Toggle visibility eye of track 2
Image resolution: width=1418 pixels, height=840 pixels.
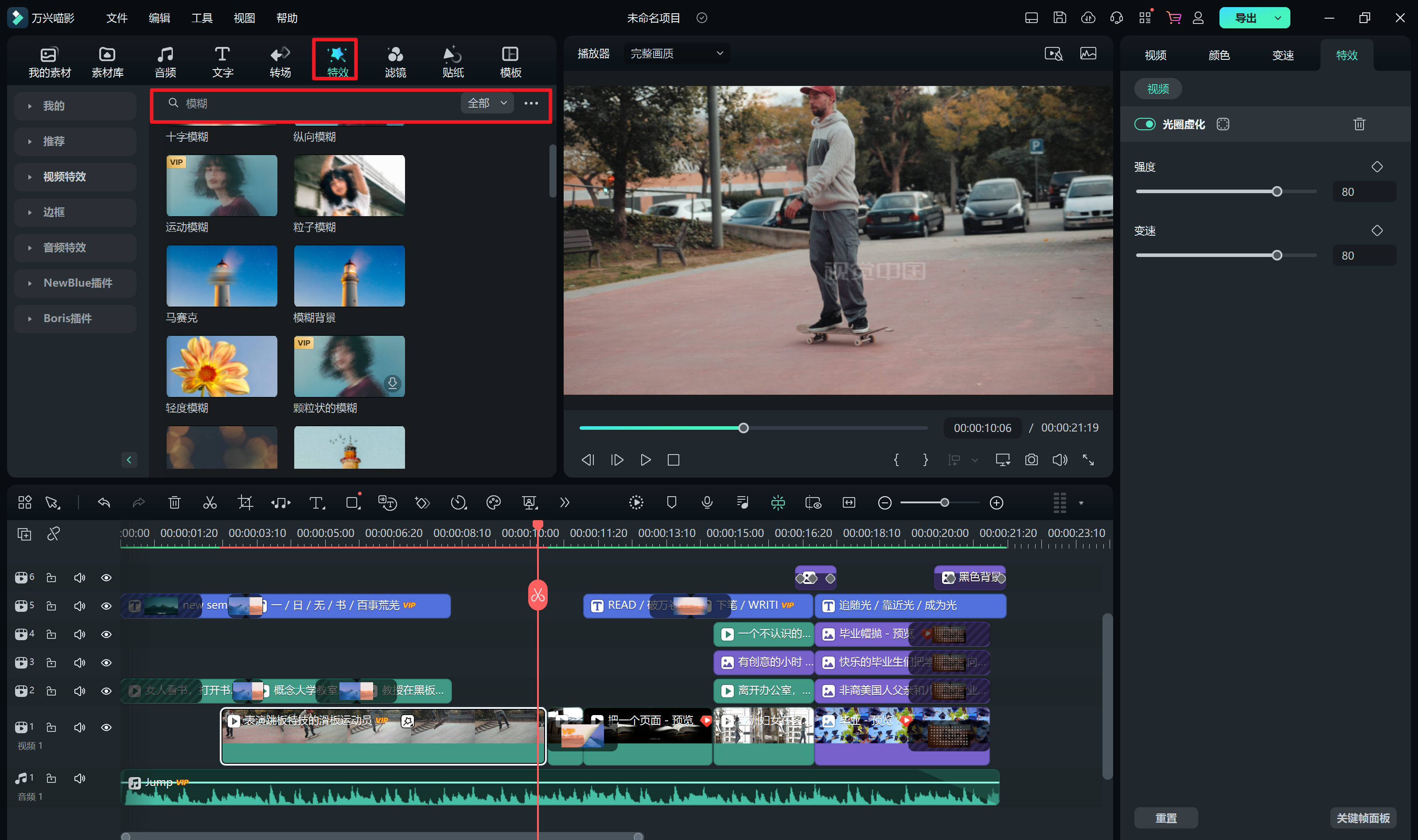coord(106,691)
